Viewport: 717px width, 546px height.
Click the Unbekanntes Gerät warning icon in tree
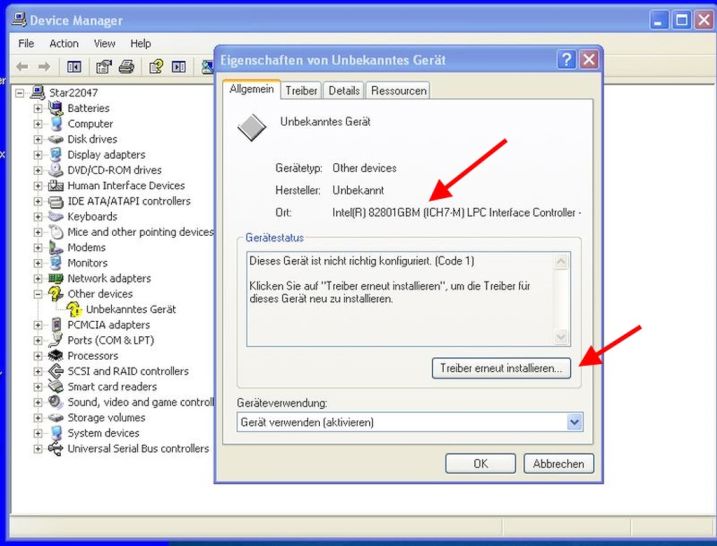click(74, 309)
